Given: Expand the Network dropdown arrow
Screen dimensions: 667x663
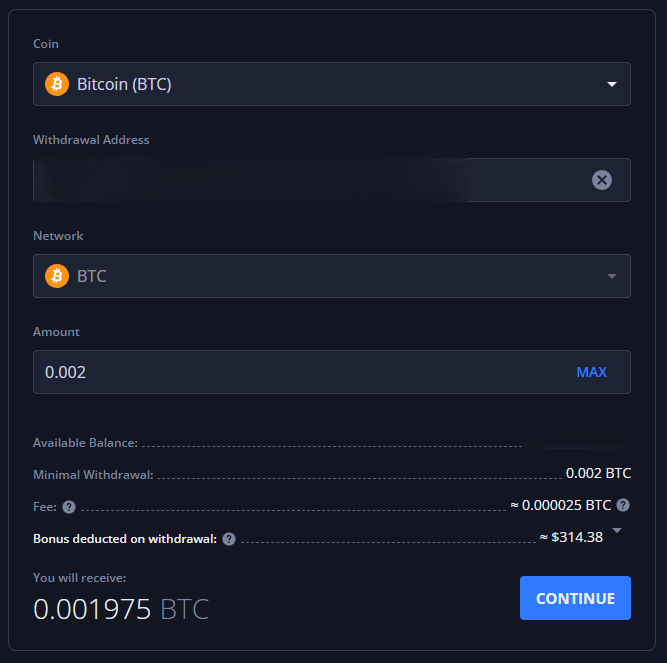Looking at the screenshot, I should (612, 277).
